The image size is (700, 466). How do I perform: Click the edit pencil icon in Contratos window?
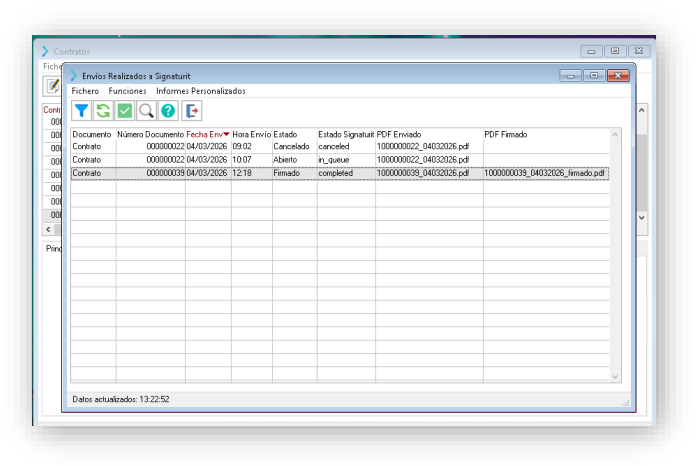click(x=52, y=86)
